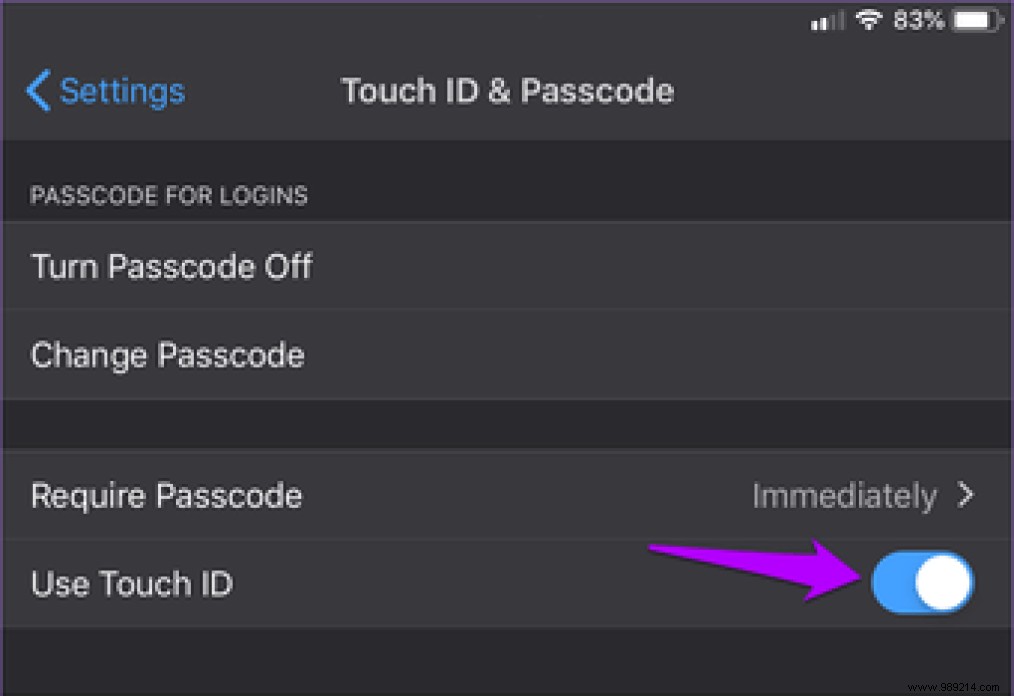1014x696 pixels.
Task: Tap the Wi-Fi icon in the status bar
Action: coord(868,19)
